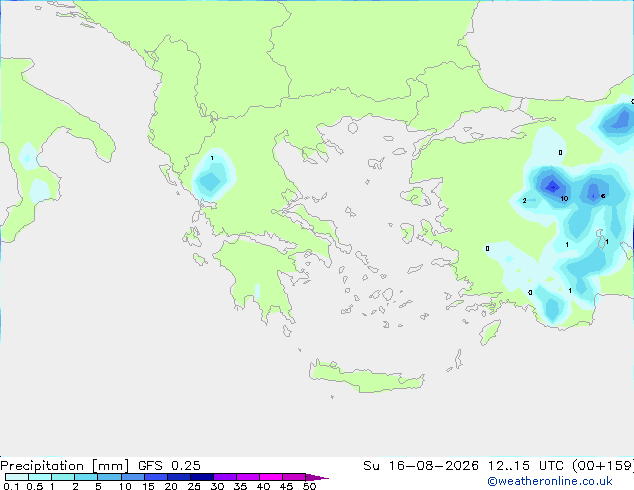Click the above-50 mm legend arrow tip
This screenshot has width=634, height=490.
(x=317, y=477)
